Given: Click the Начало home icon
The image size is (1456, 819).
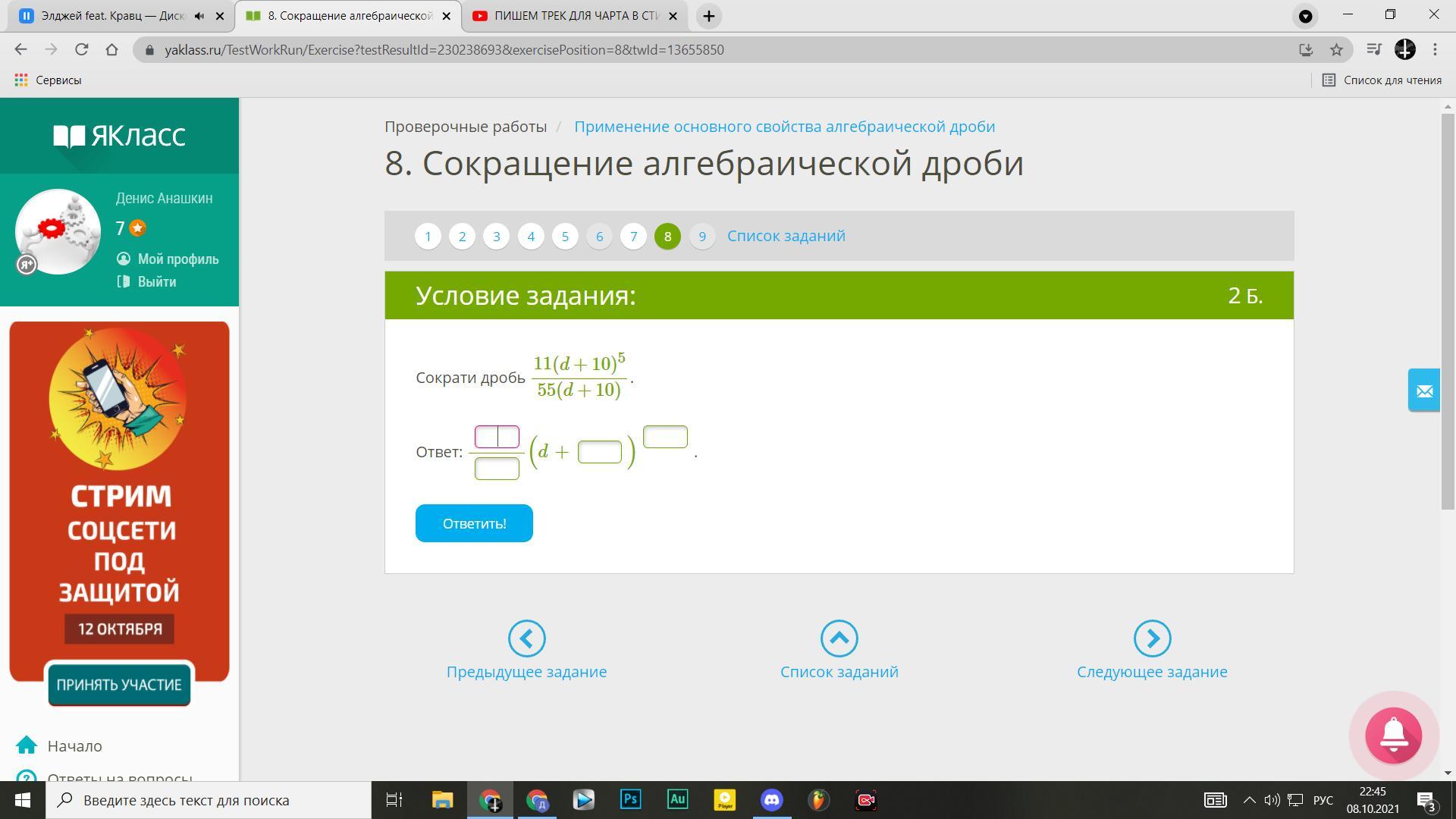Looking at the screenshot, I should tap(27, 745).
